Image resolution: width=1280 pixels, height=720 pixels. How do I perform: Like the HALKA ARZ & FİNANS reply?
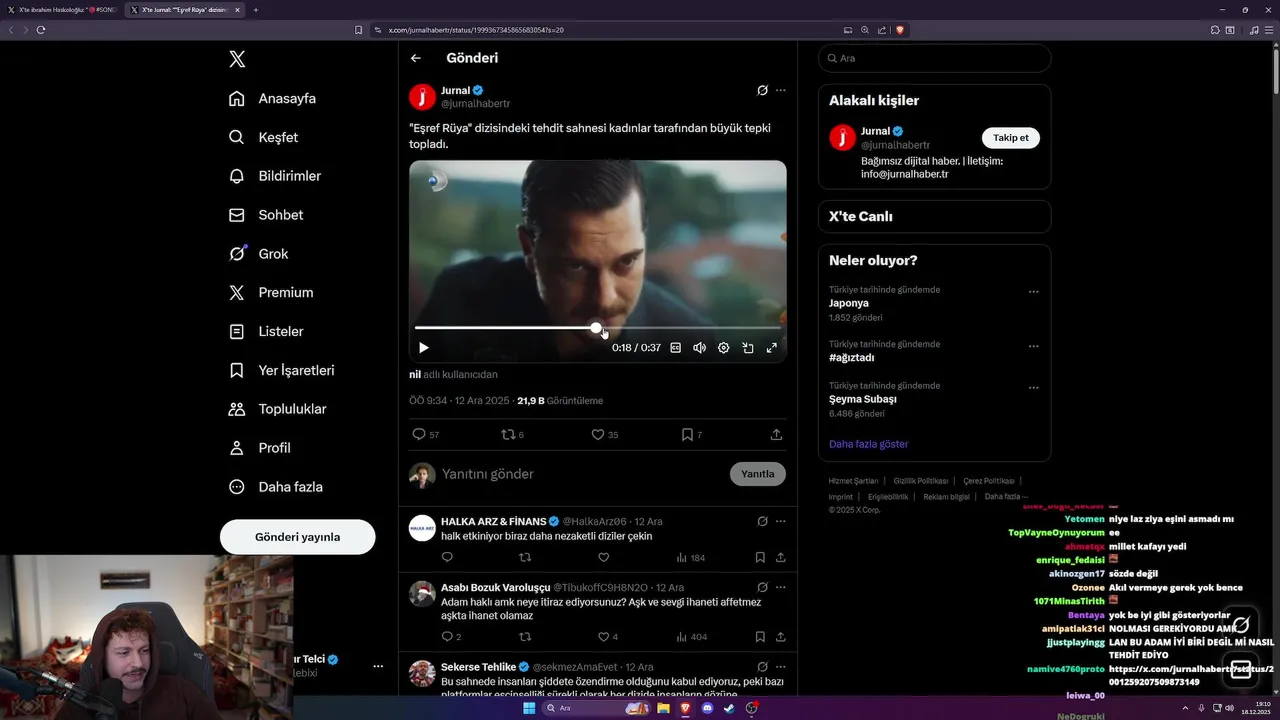(x=603, y=558)
